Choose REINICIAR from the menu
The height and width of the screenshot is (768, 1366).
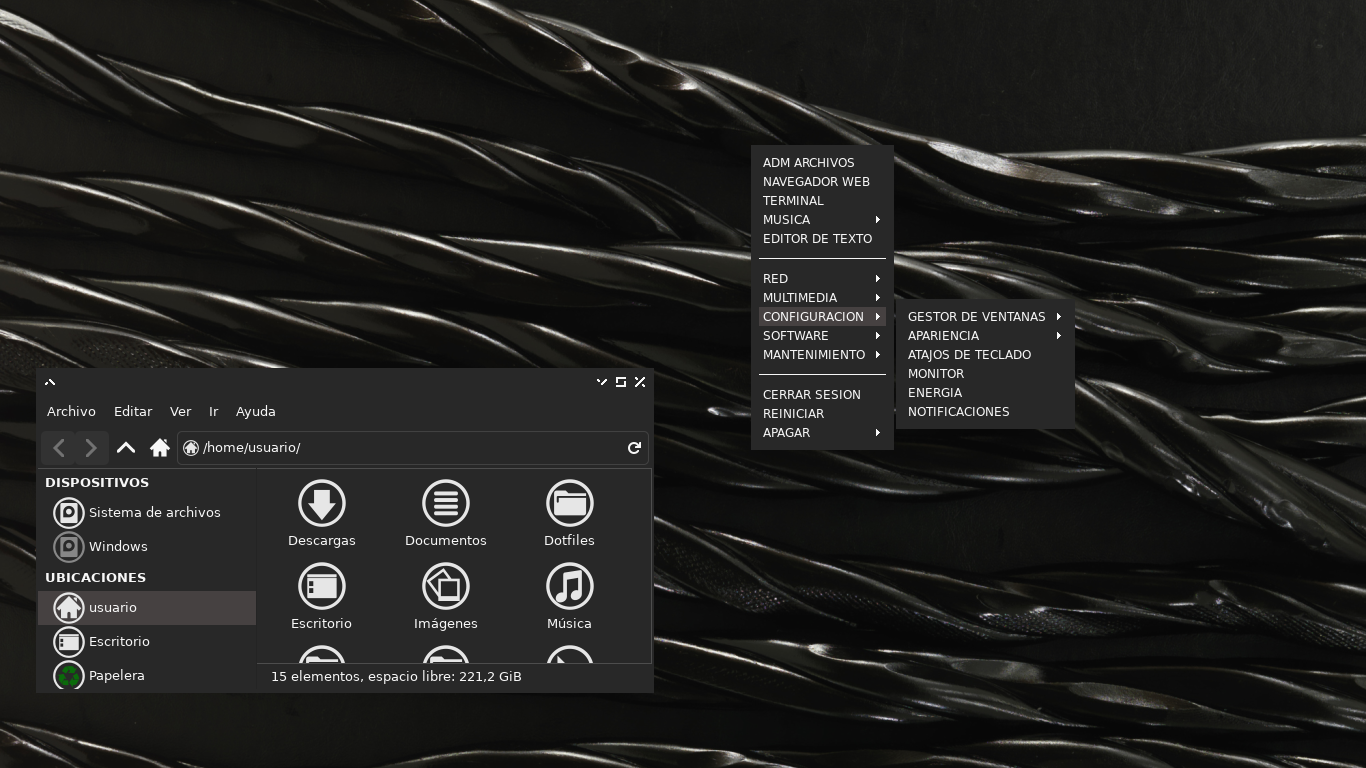[x=822, y=414]
